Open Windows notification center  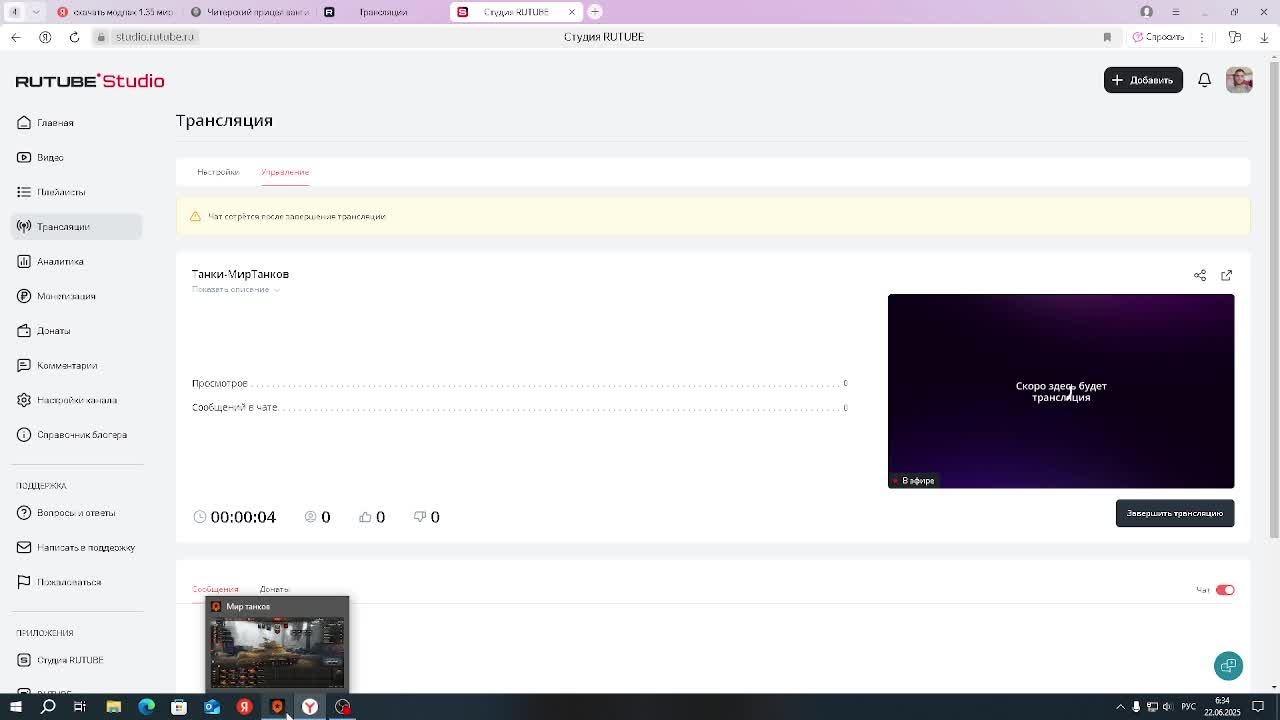point(1259,707)
